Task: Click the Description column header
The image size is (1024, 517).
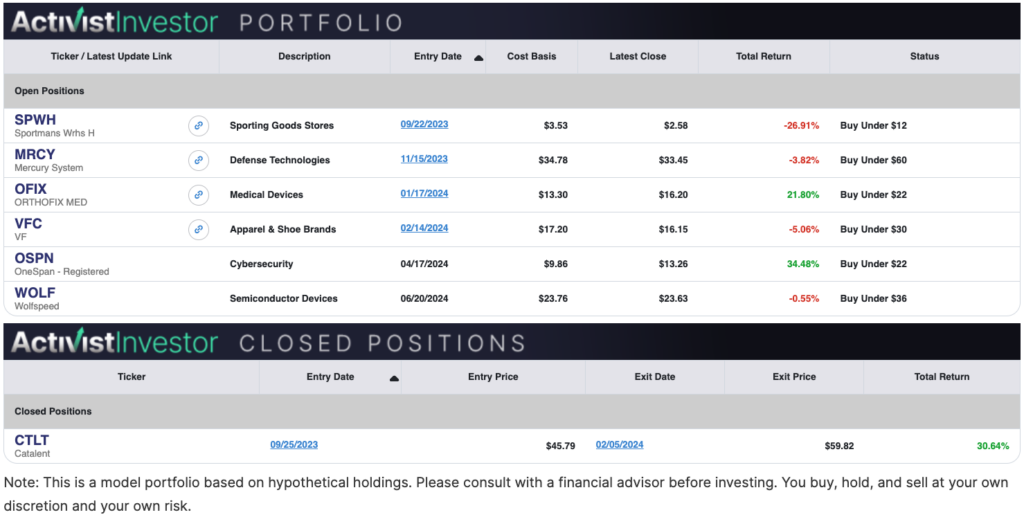Action: click(304, 56)
